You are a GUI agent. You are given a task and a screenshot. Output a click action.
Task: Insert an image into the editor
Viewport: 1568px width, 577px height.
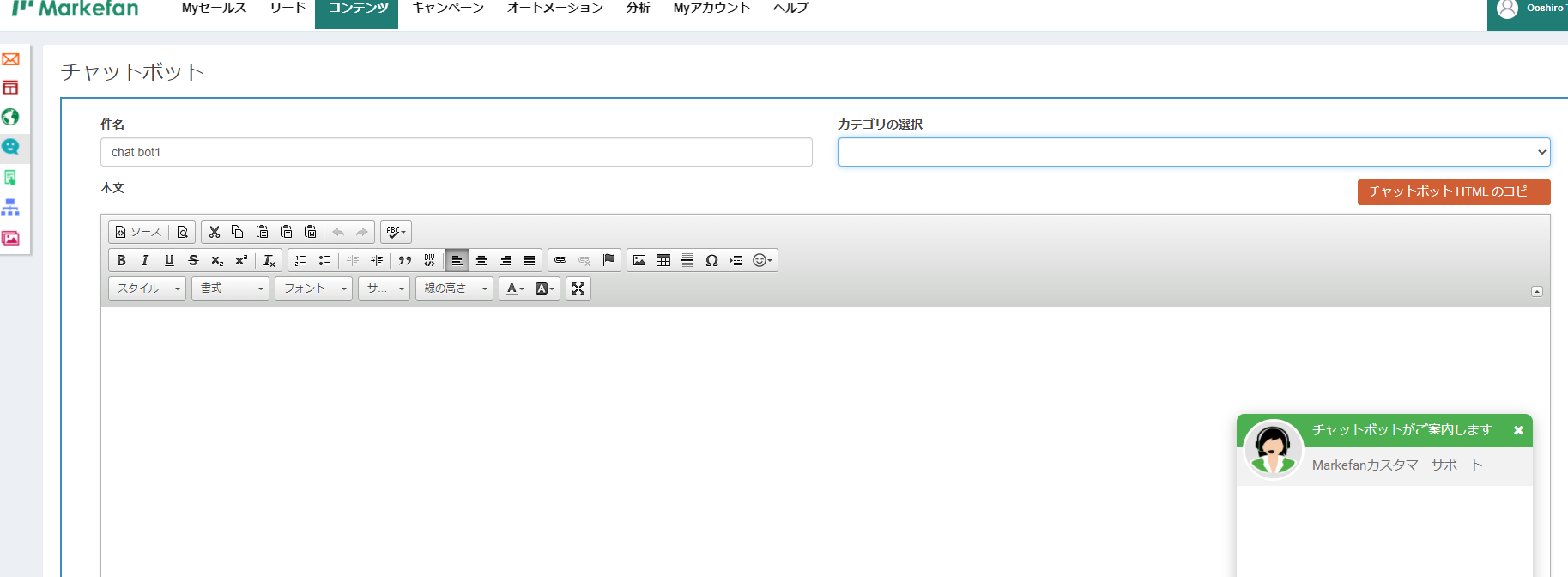pos(639,260)
